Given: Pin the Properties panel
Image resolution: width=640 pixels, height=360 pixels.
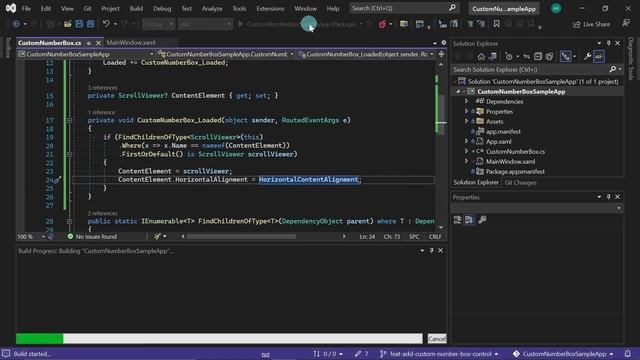Looking at the screenshot, I should pyautogui.click(x=608, y=197).
